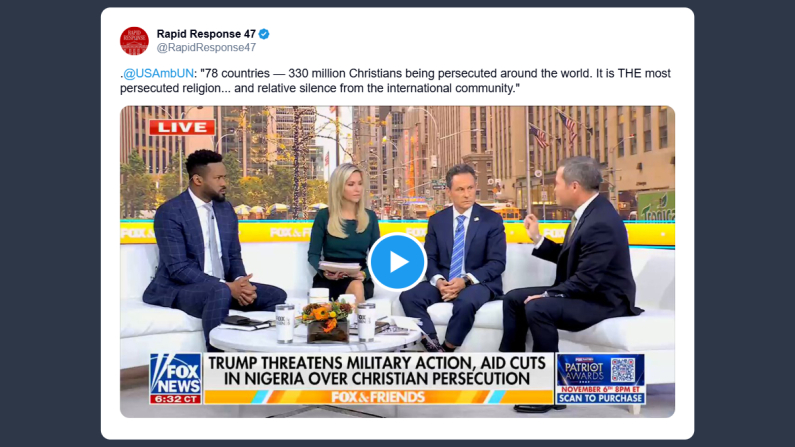Click the woman in green dress
This screenshot has width=795, height=447.
[343, 233]
